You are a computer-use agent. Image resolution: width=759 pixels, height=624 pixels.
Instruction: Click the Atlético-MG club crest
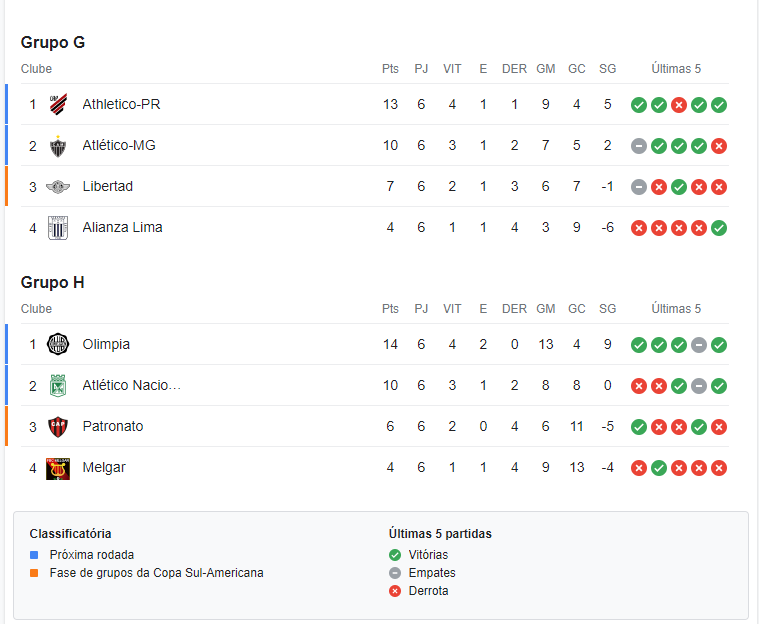pos(58,146)
